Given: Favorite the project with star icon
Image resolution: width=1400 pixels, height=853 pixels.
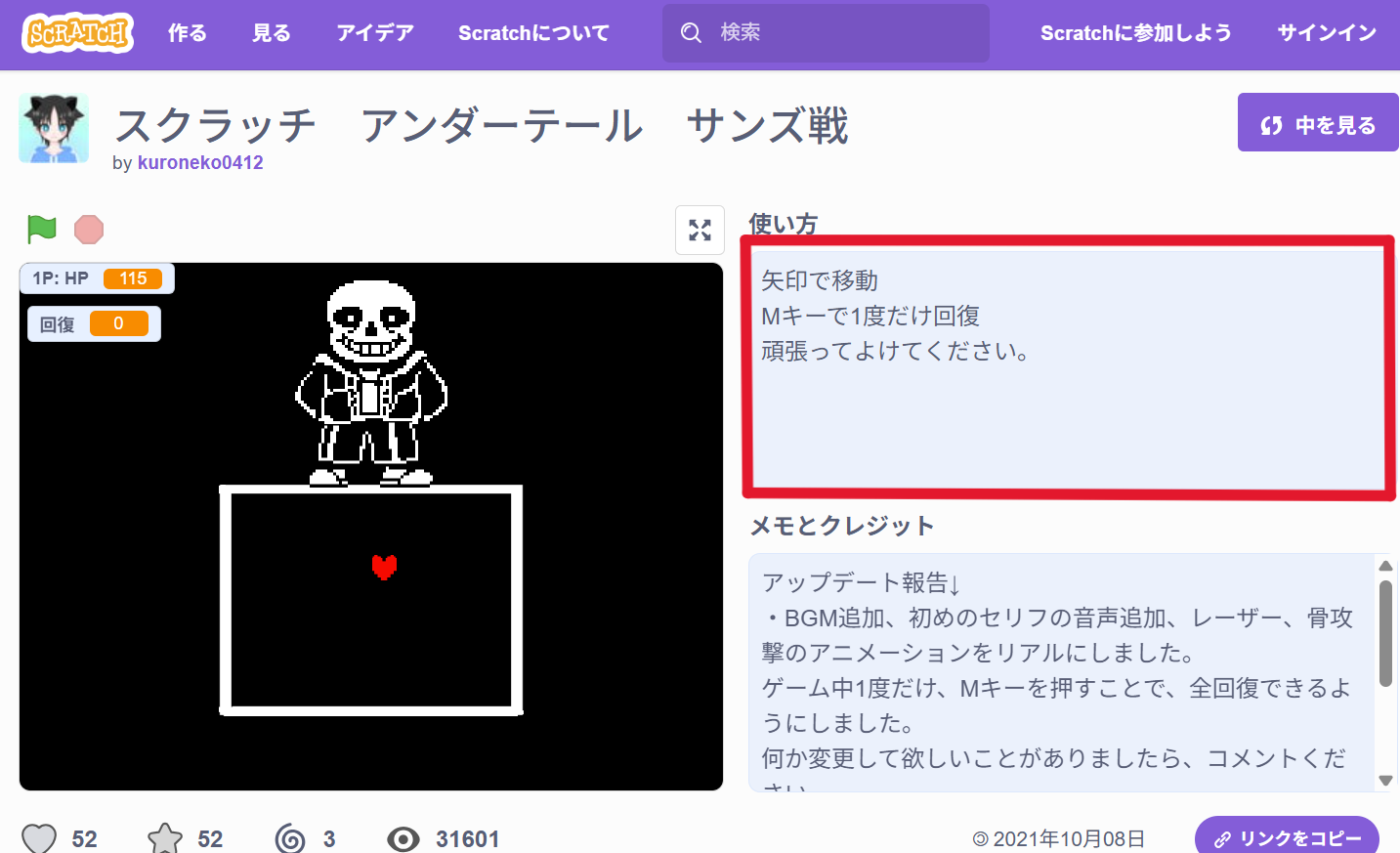Looking at the screenshot, I should pos(165,838).
